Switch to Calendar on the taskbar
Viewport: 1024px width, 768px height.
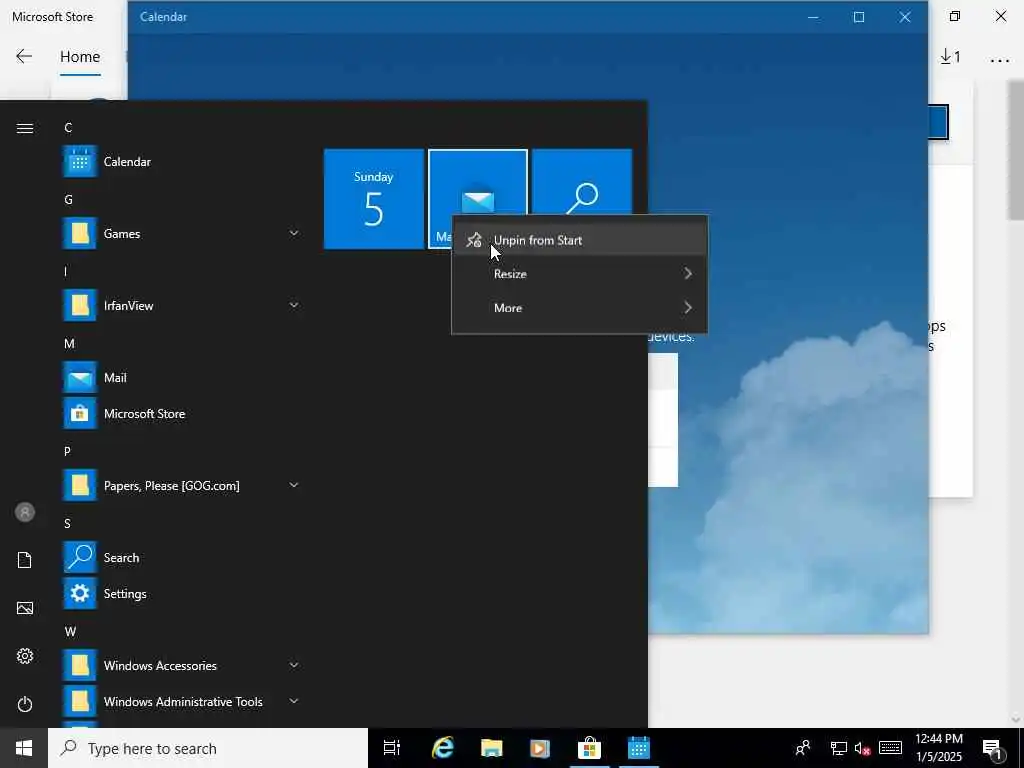pyautogui.click(x=638, y=748)
